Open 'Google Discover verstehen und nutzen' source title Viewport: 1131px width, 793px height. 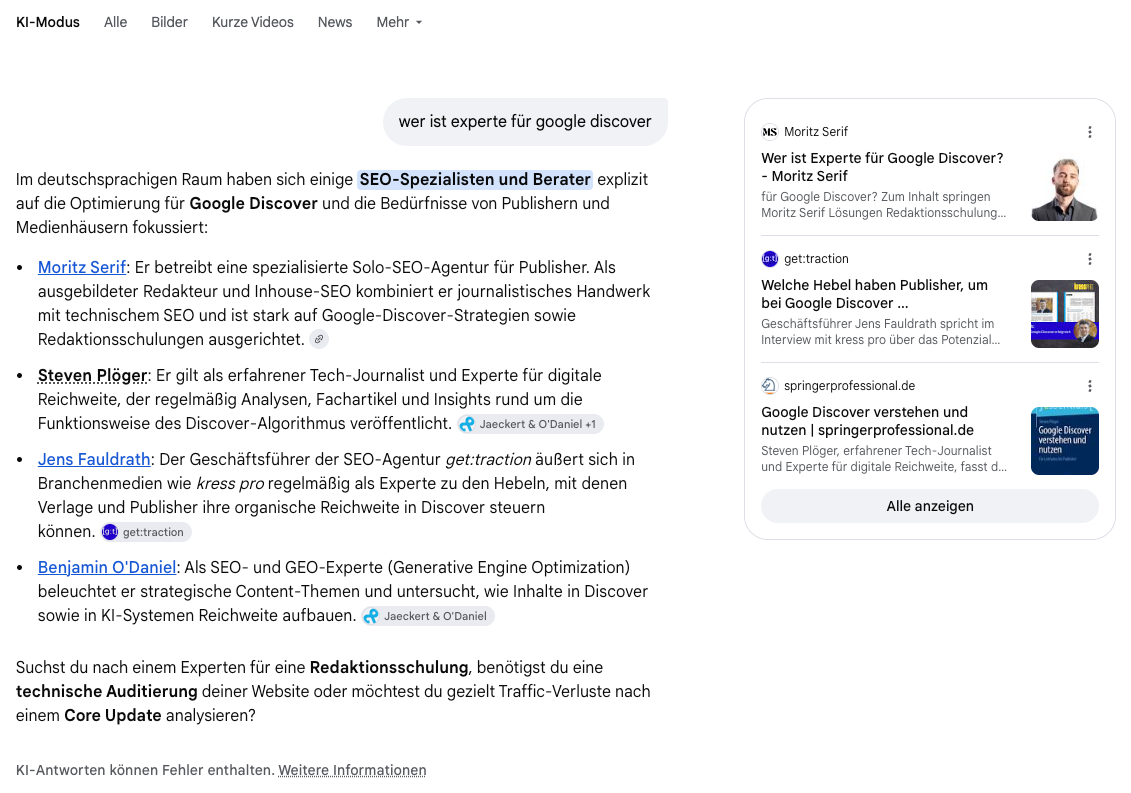(x=867, y=421)
